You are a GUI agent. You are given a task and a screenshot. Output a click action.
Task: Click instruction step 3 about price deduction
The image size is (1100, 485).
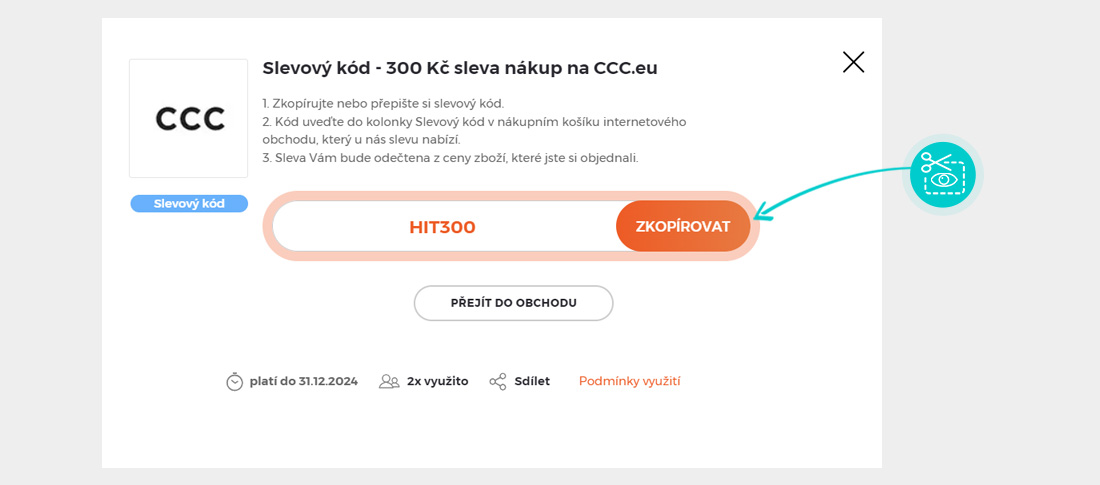(450, 157)
